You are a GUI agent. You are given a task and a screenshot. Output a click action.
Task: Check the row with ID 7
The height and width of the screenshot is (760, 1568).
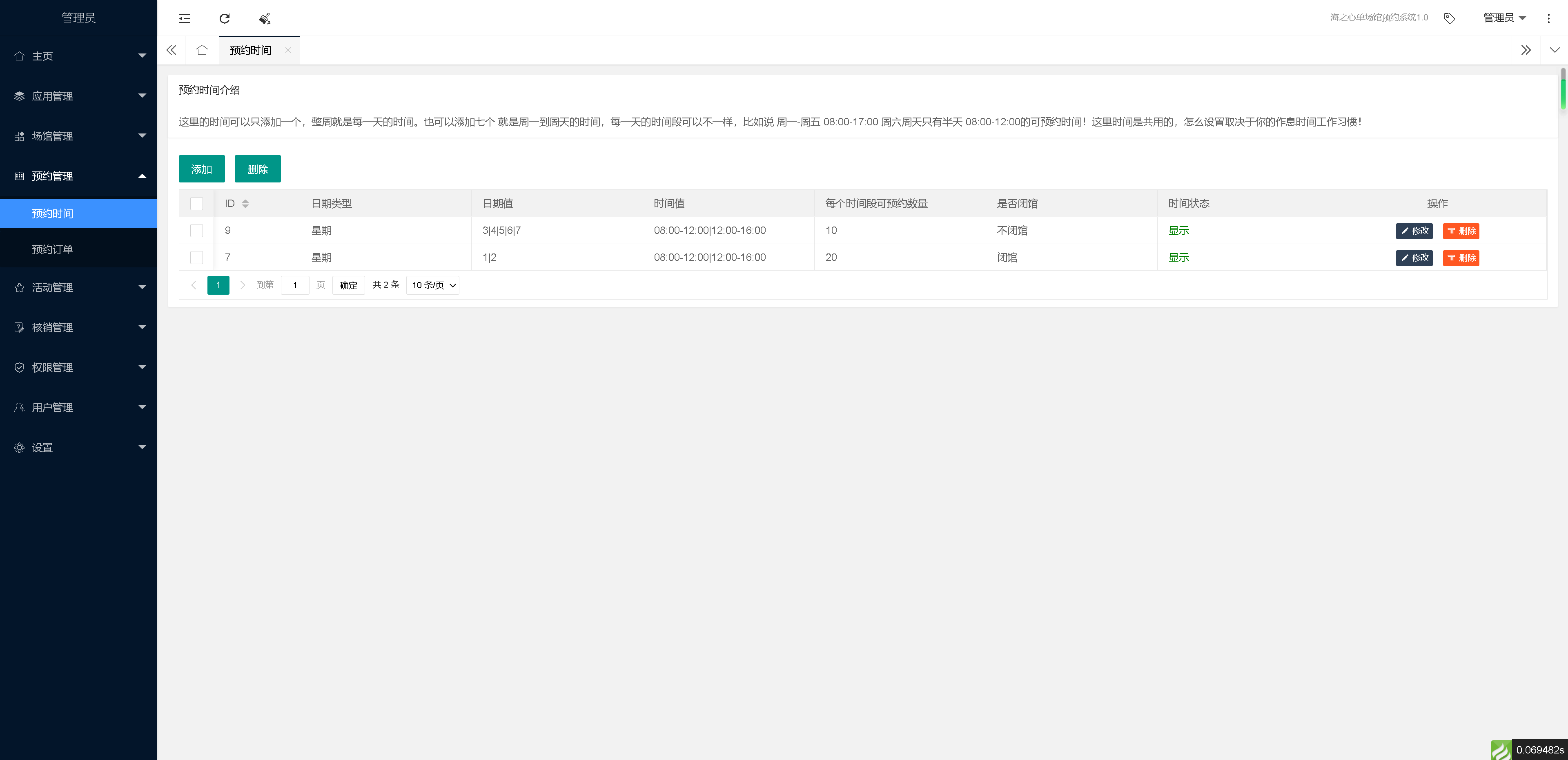(196, 258)
